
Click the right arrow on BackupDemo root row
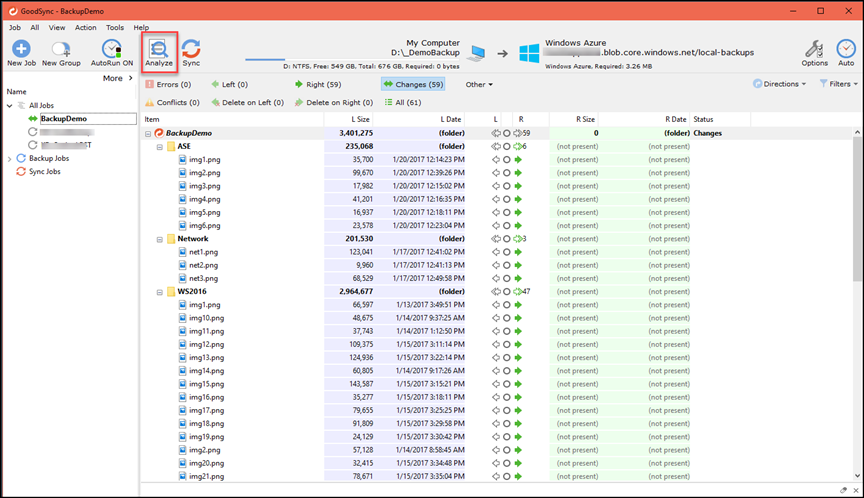[518, 133]
